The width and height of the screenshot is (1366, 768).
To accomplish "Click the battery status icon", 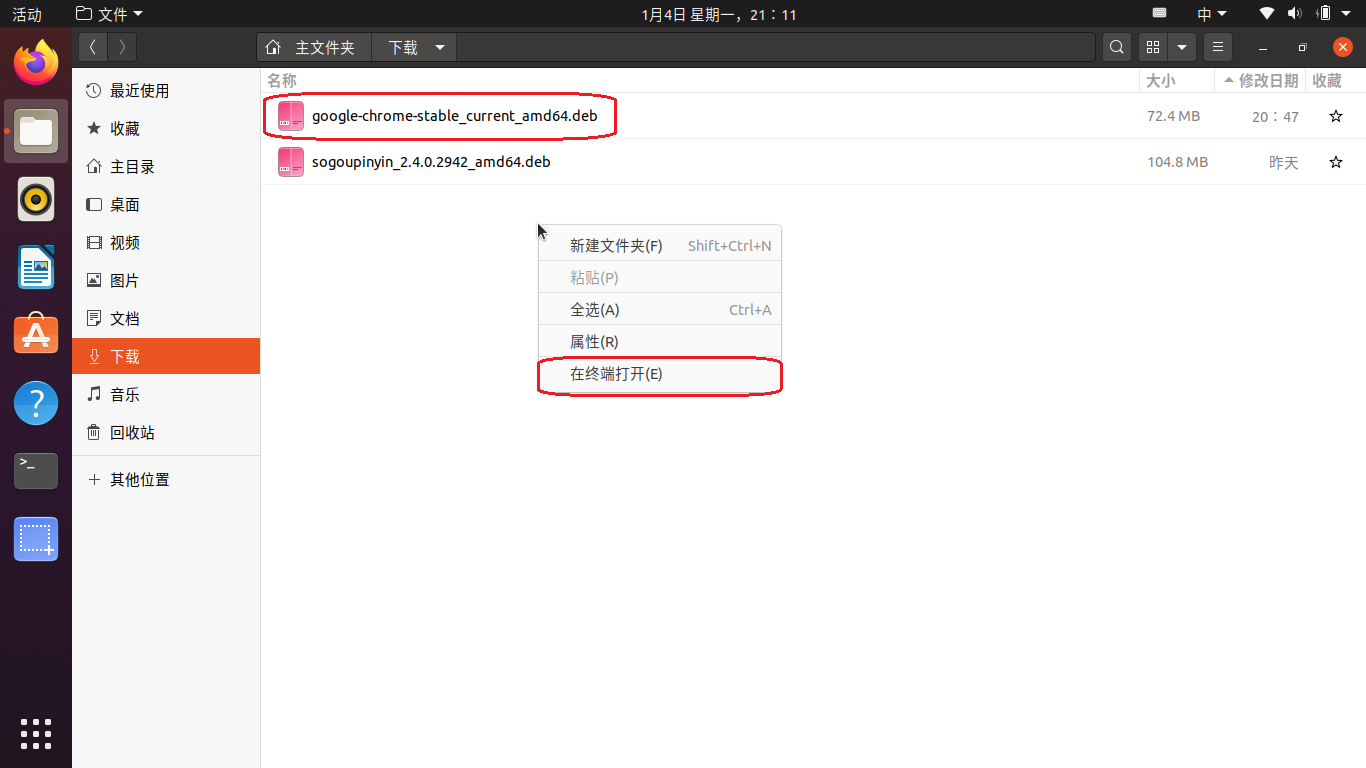I will pos(1324,14).
